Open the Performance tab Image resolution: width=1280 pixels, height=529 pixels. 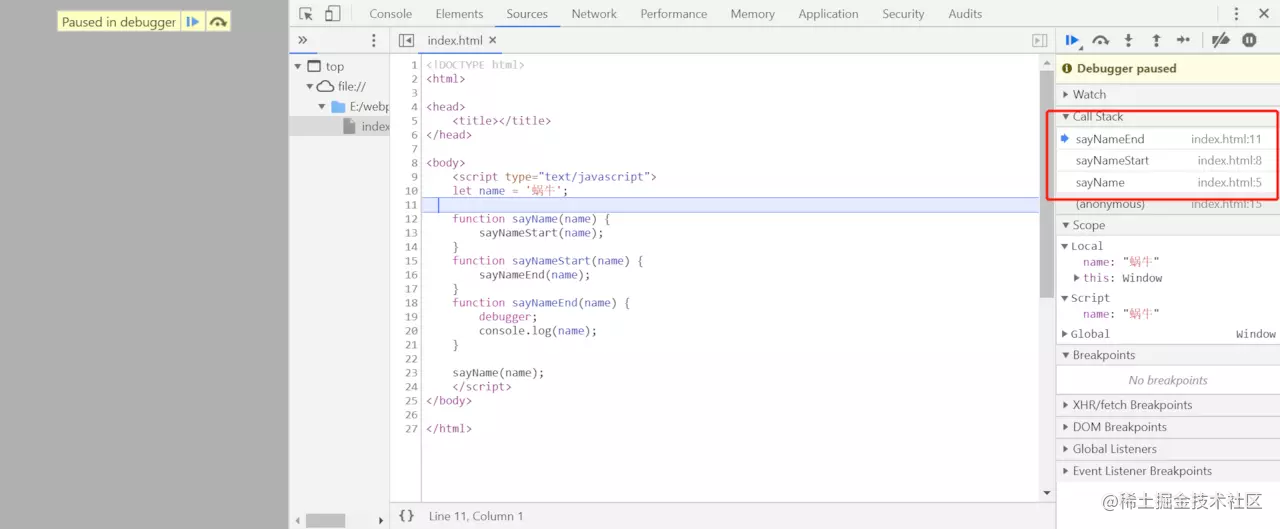pyautogui.click(x=674, y=14)
